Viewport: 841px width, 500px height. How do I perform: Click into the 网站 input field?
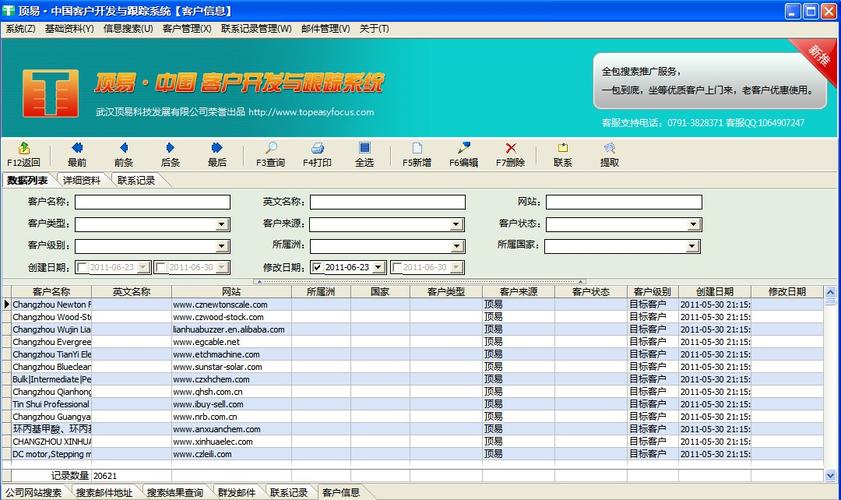coord(624,202)
